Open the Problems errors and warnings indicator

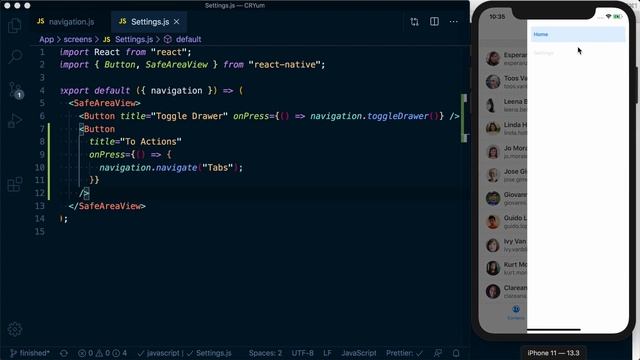pyautogui.click(x=102, y=353)
